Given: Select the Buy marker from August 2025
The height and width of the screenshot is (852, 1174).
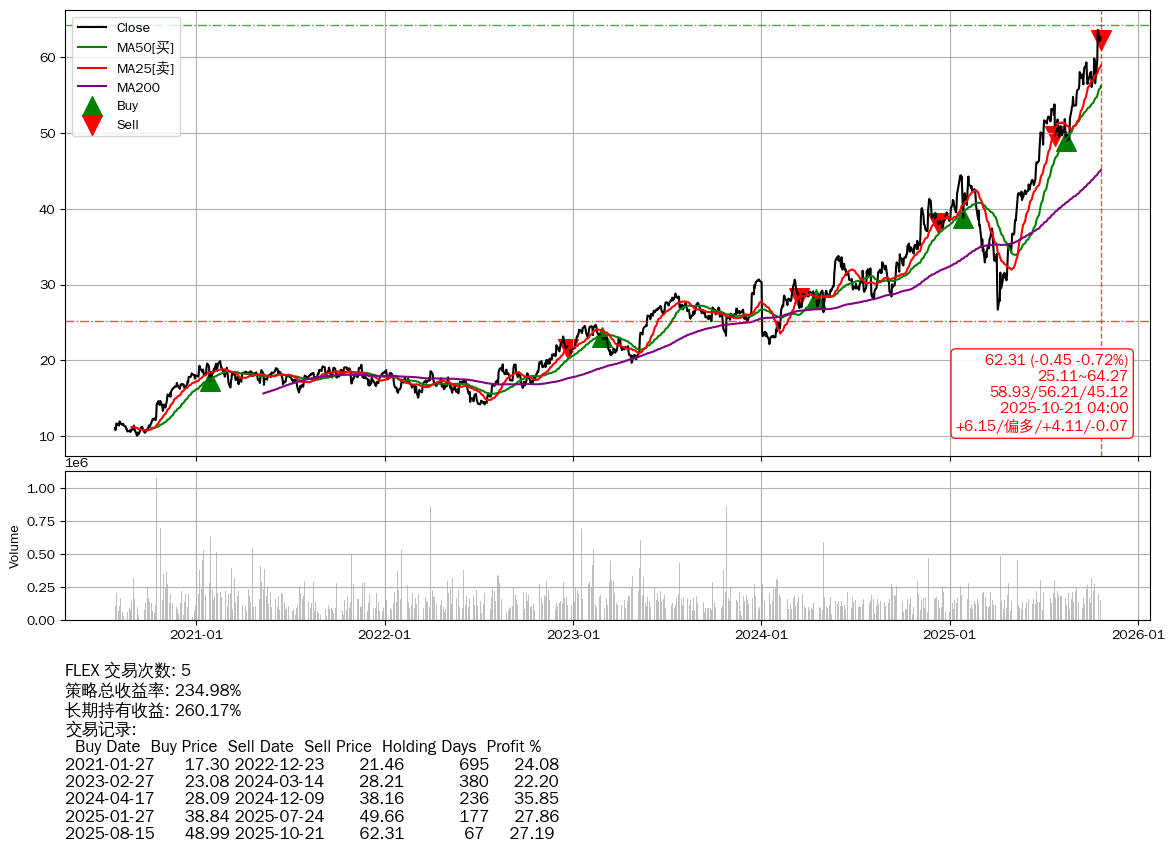Looking at the screenshot, I should (1067, 141).
